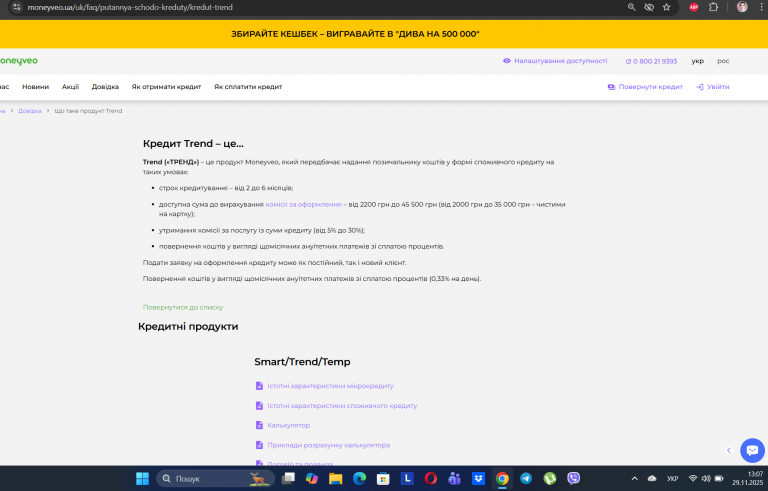Open the Акції menu item
768x491 pixels.
click(70, 87)
